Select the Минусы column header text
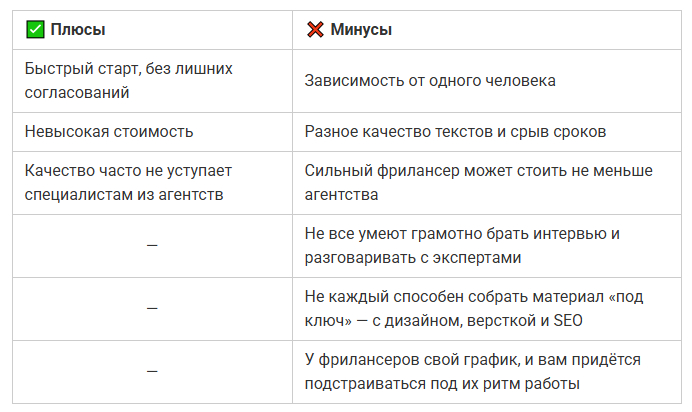This screenshot has height=412, width=692. 361,30
